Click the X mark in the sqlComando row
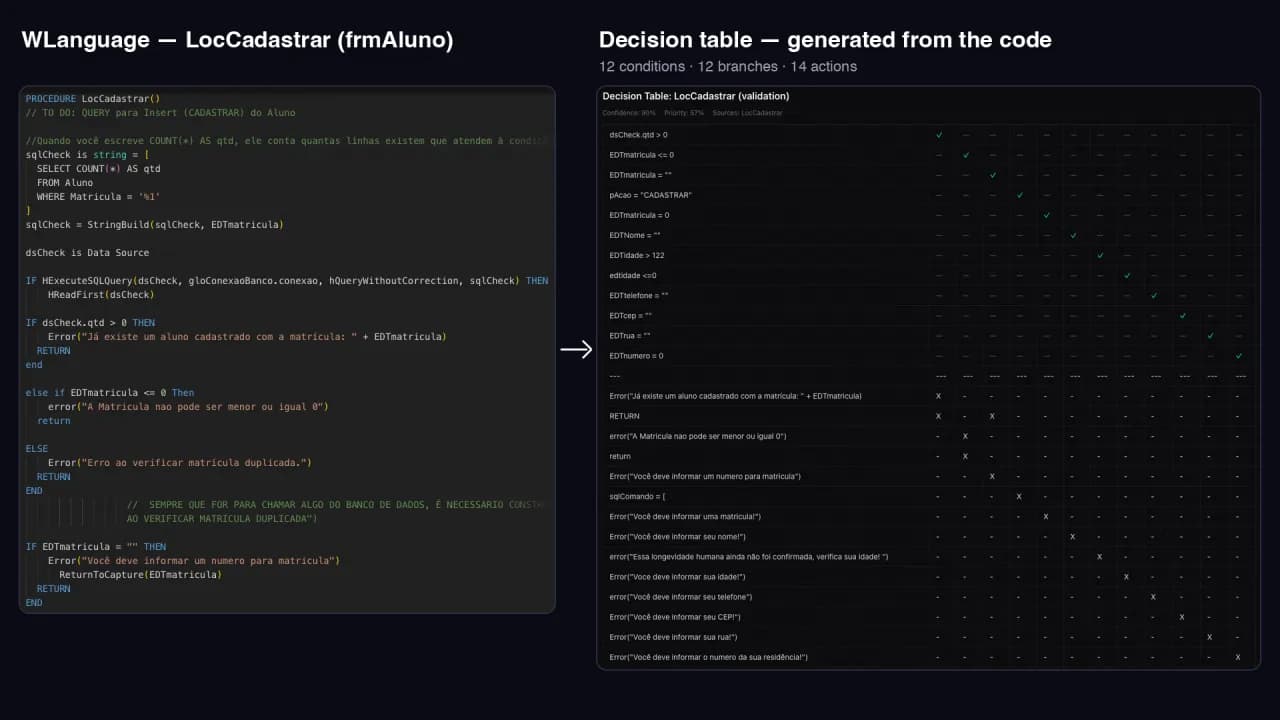Screen dimensions: 1280x720 pyautogui.click(x=1019, y=496)
